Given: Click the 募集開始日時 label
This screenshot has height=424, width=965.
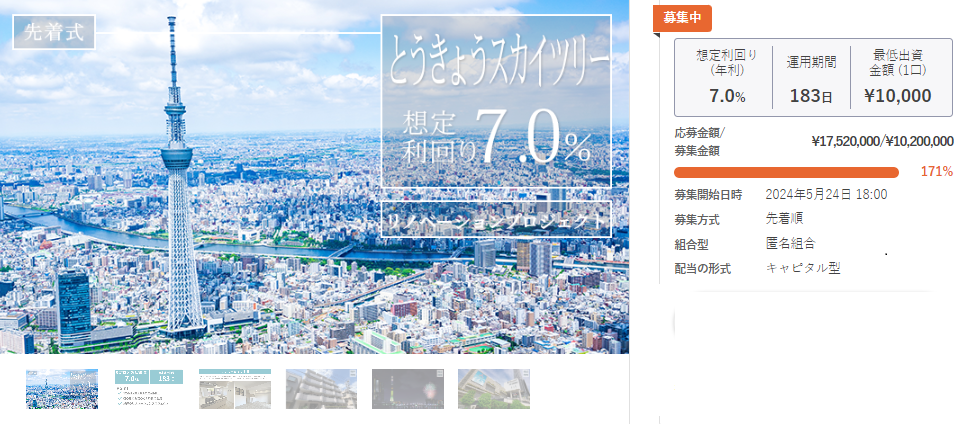Looking at the screenshot, I should pos(708,195).
